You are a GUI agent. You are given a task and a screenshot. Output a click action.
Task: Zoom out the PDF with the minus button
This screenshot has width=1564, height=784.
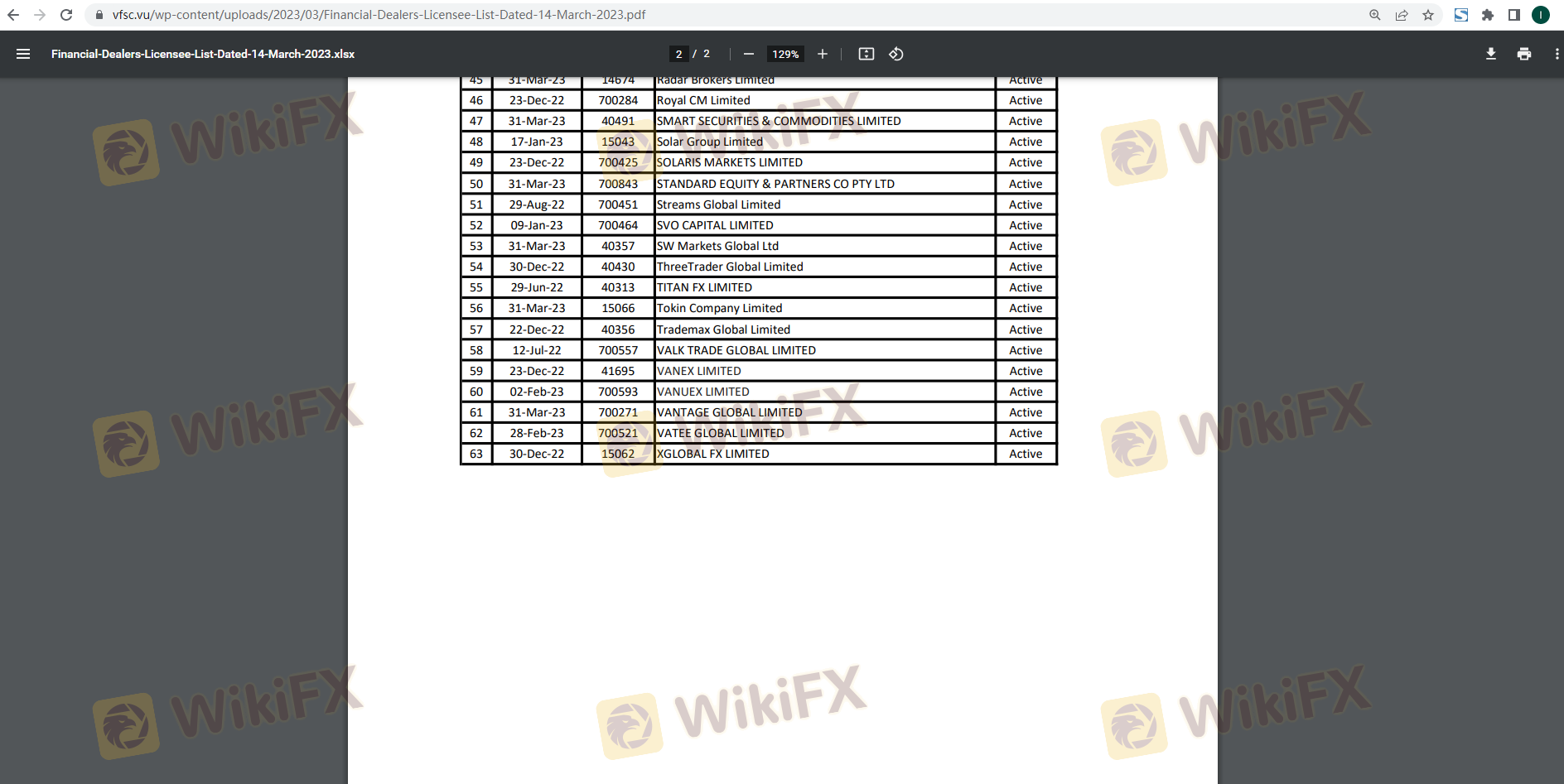click(x=749, y=54)
